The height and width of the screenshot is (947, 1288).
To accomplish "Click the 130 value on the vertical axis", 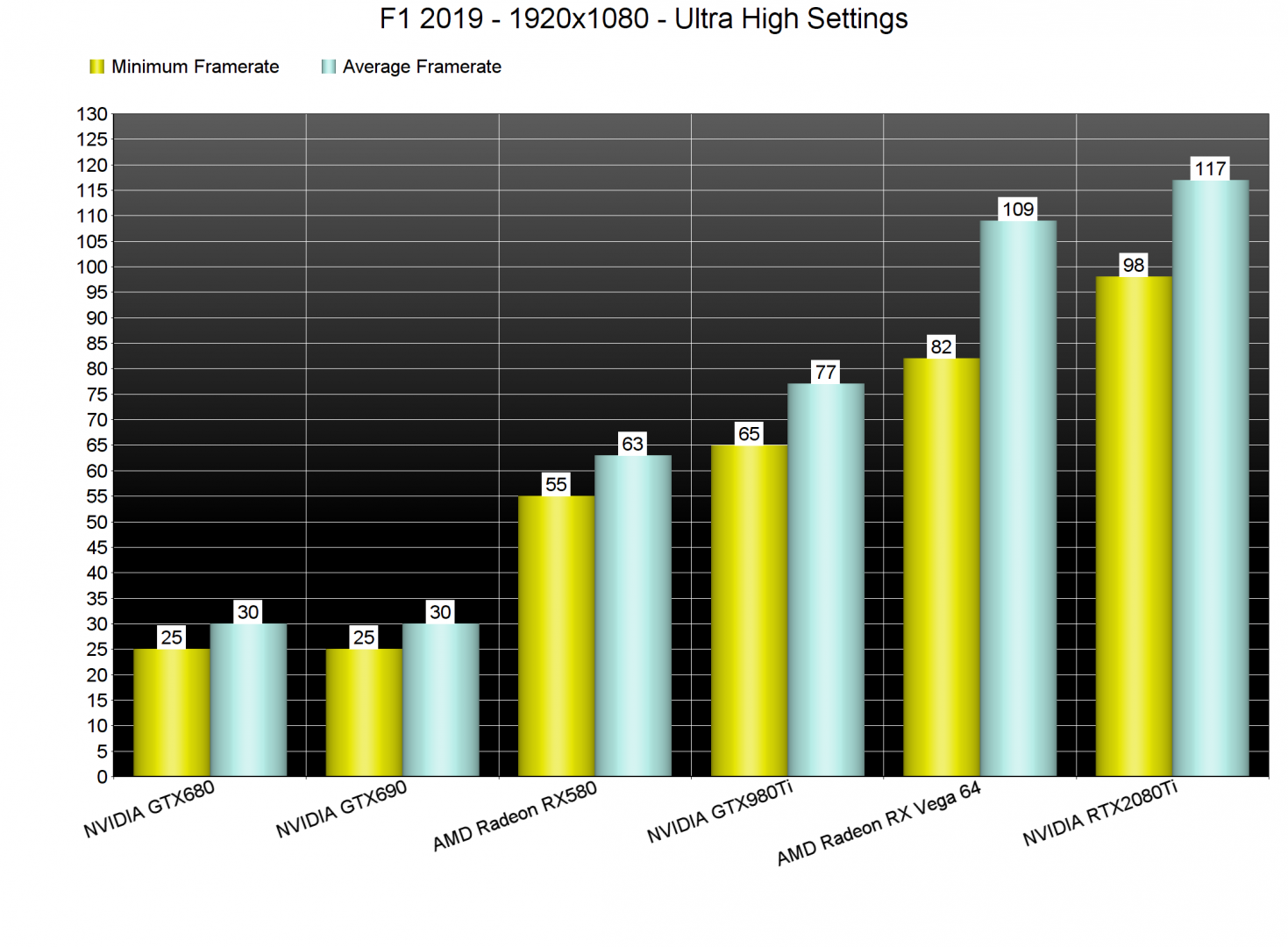I will tap(92, 114).
